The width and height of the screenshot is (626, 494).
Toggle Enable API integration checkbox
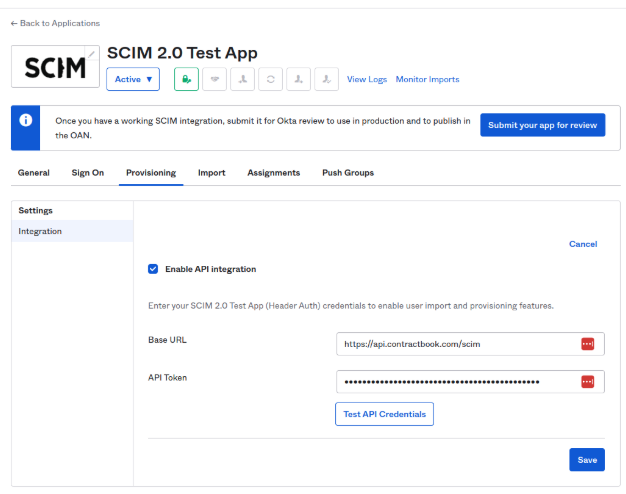click(x=153, y=269)
